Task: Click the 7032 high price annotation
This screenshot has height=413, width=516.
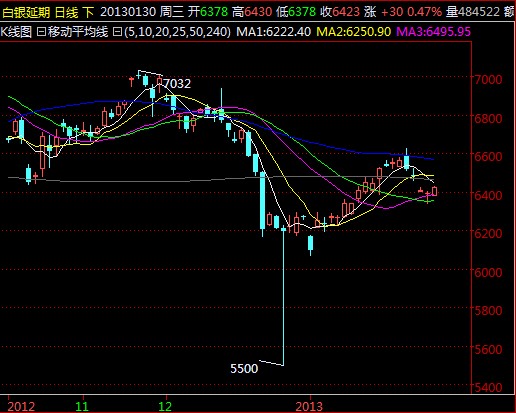Action: coord(177,83)
